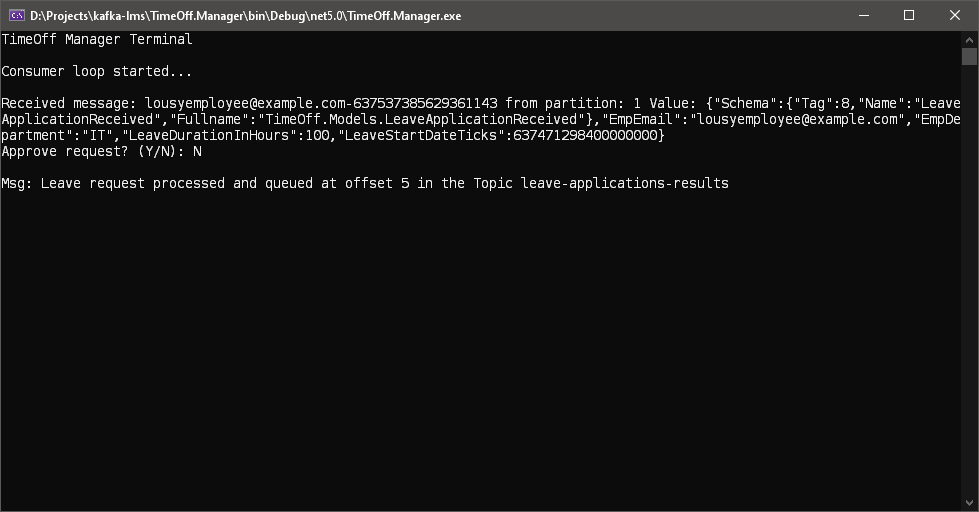Image resolution: width=979 pixels, height=512 pixels.
Task: Close the TimeOff.Manager.exe console window
Action: point(955,15)
